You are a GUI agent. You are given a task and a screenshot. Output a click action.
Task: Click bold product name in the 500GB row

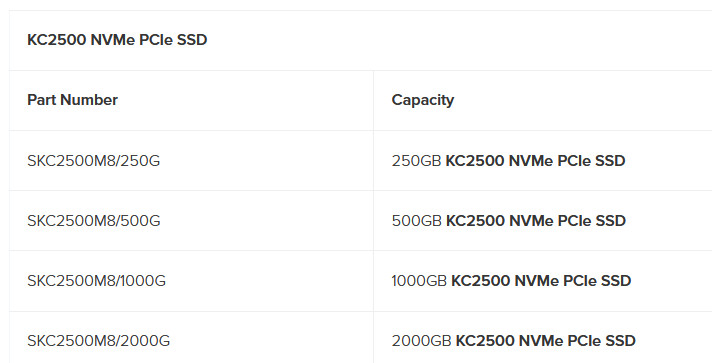click(536, 221)
